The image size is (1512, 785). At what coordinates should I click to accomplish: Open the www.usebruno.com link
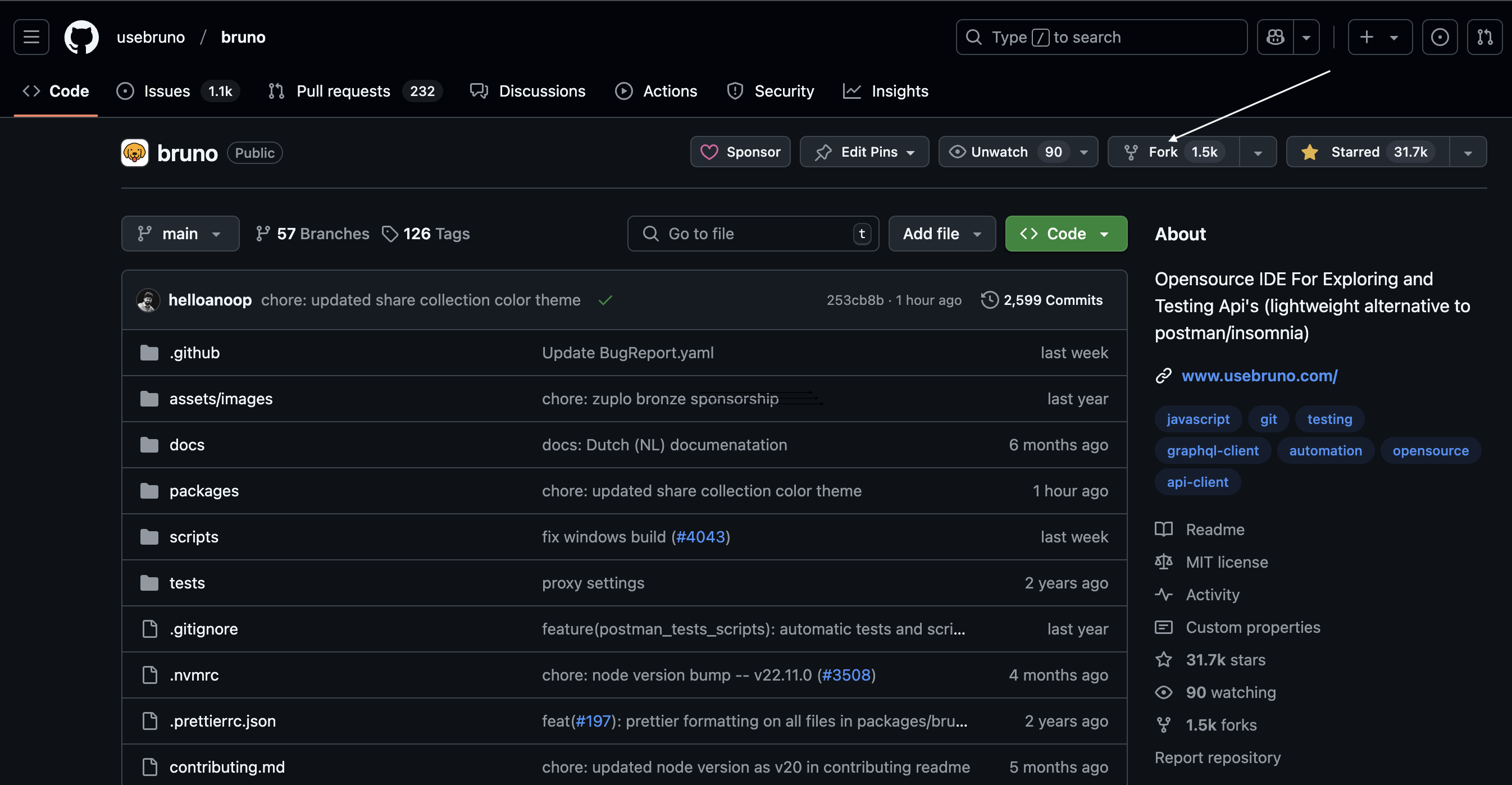pos(1259,376)
